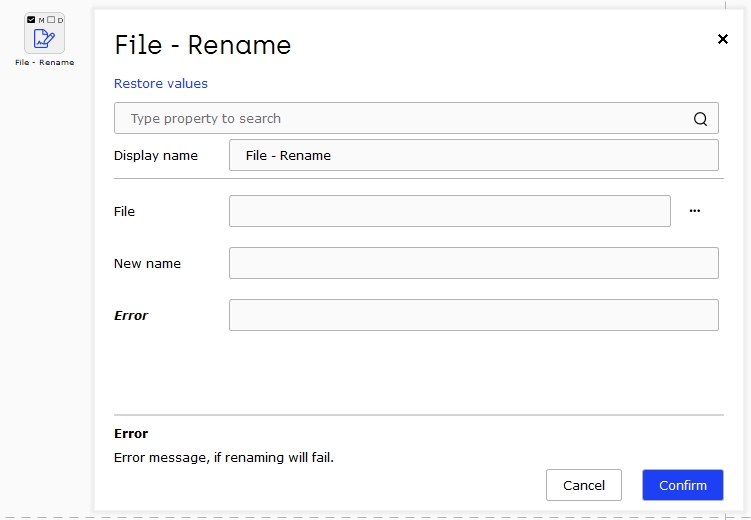
Task: Click the dialog title File - Rename
Action: click(203, 45)
